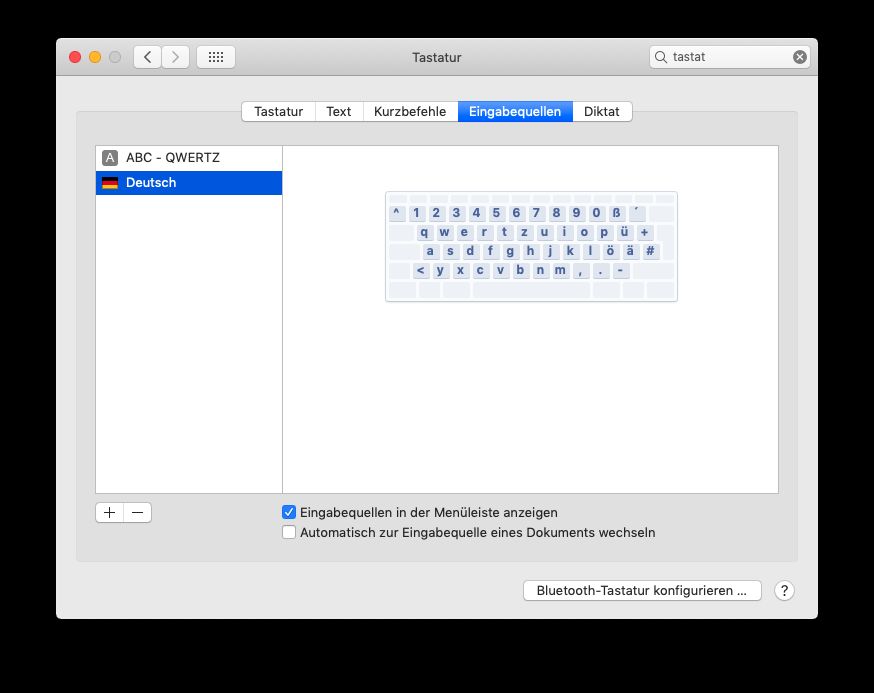This screenshot has height=693, width=874.
Task: Switch to the Tastatur tab
Action: point(278,112)
